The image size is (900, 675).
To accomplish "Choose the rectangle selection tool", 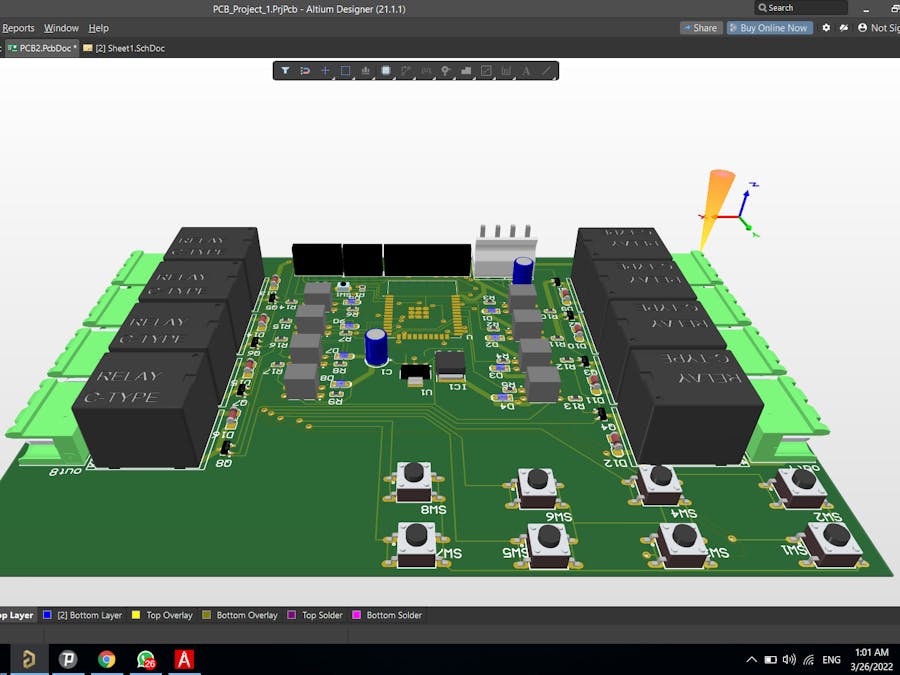I will pyautogui.click(x=345, y=71).
